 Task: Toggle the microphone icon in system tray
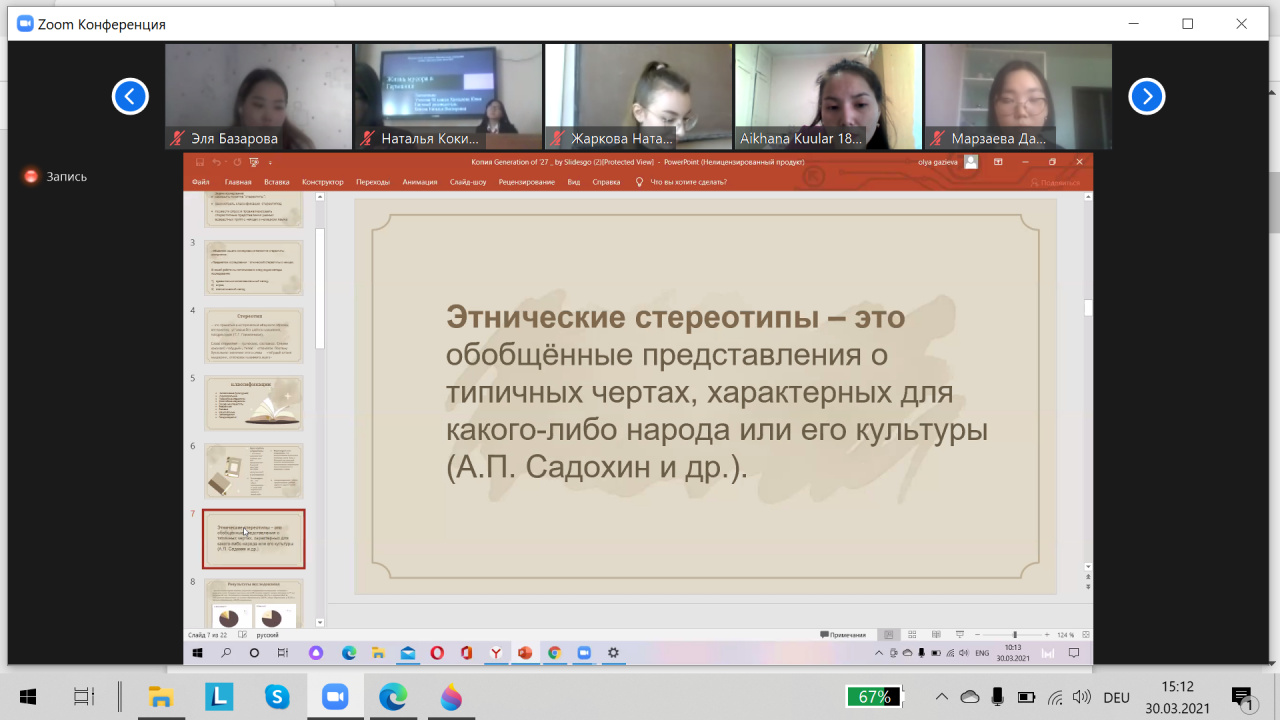997,697
